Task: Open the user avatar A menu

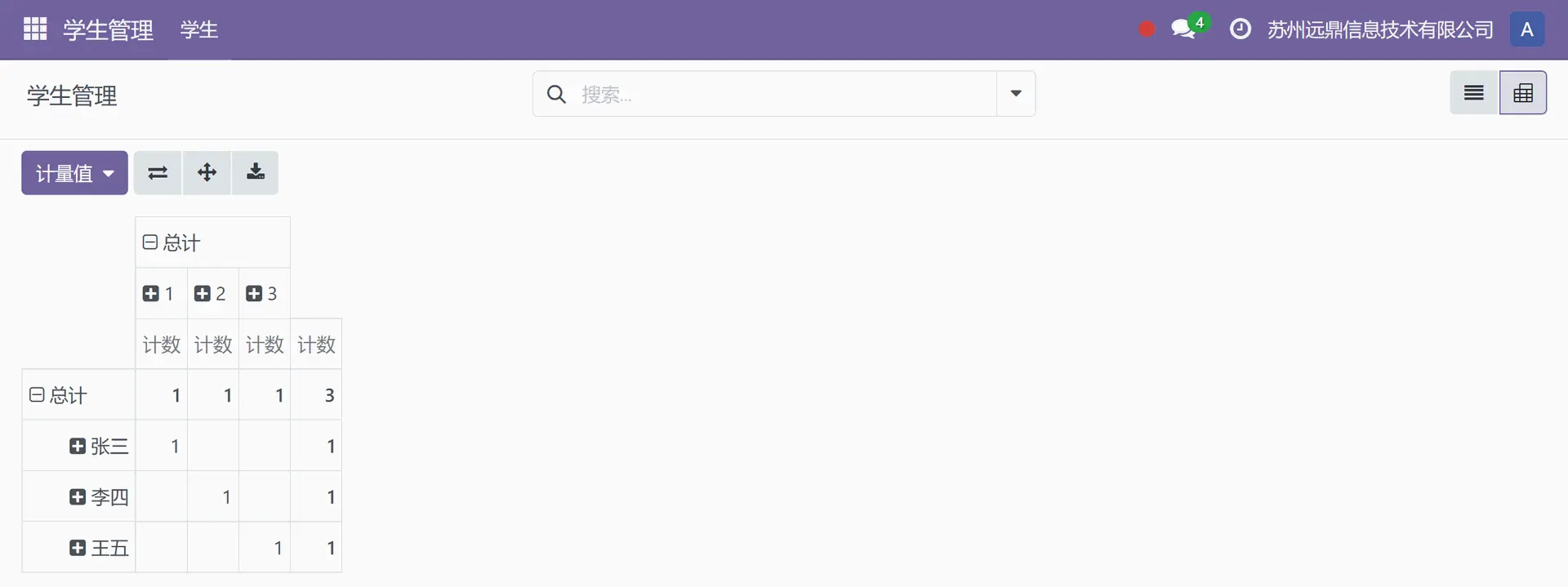Action: point(1526,29)
